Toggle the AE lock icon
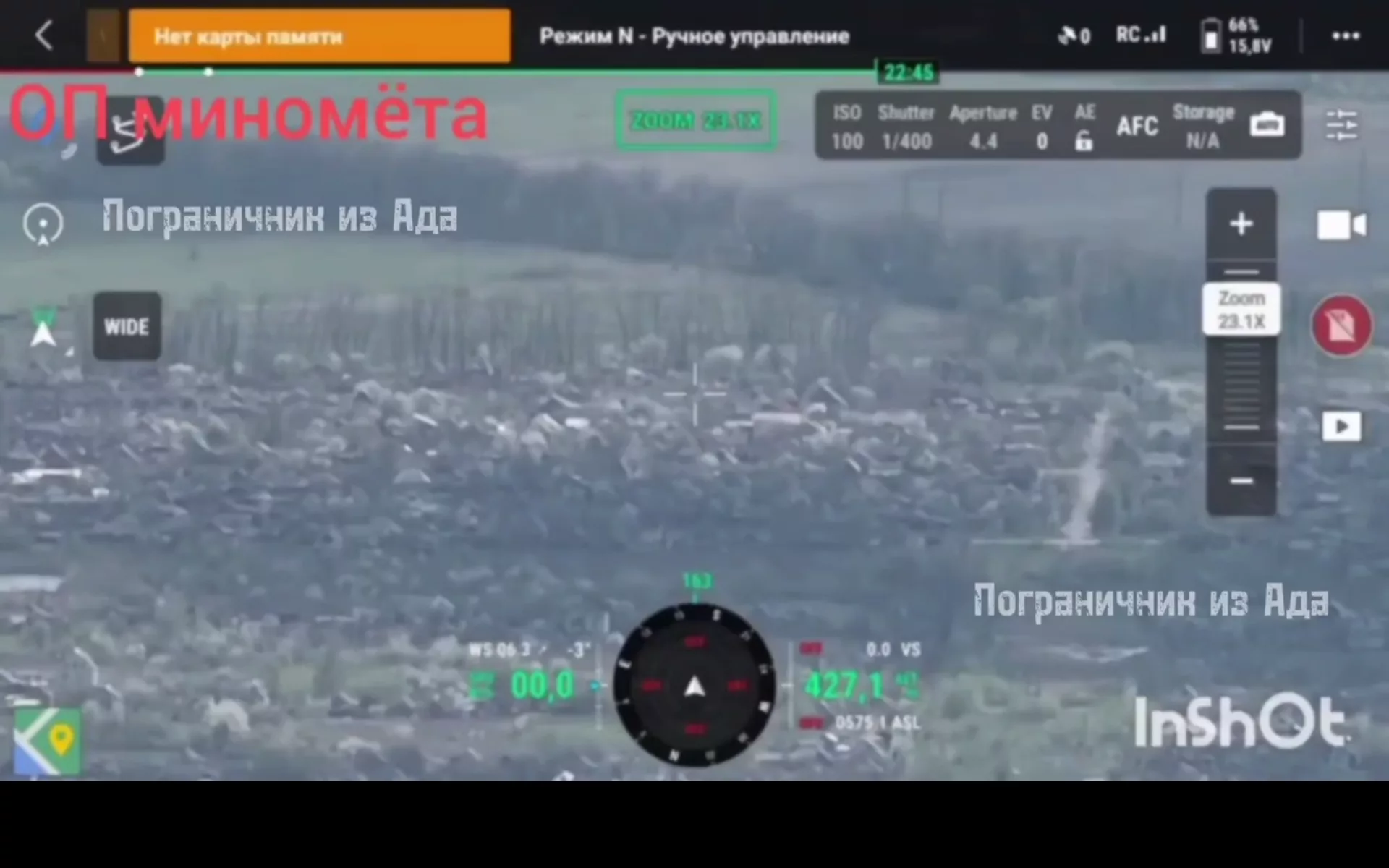This screenshot has width=1389, height=868. tap(1084, 141)
